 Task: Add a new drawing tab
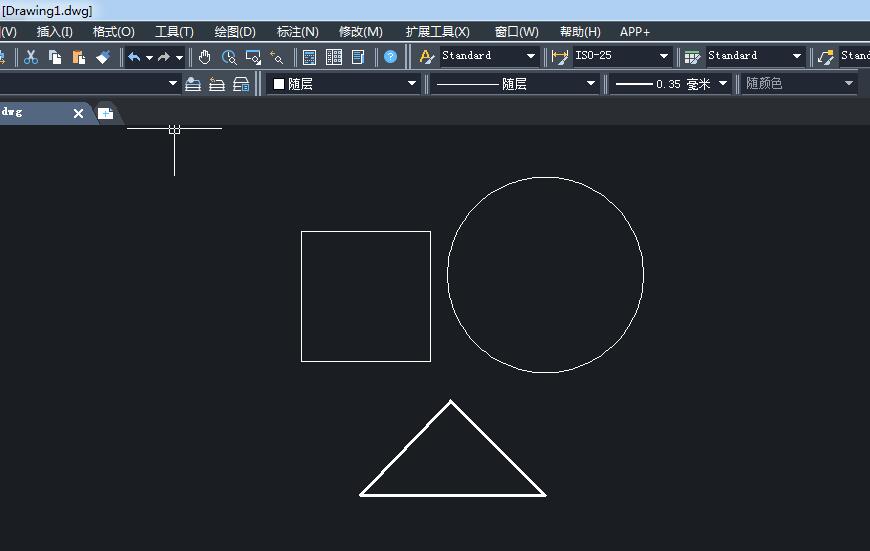[105, 113]
